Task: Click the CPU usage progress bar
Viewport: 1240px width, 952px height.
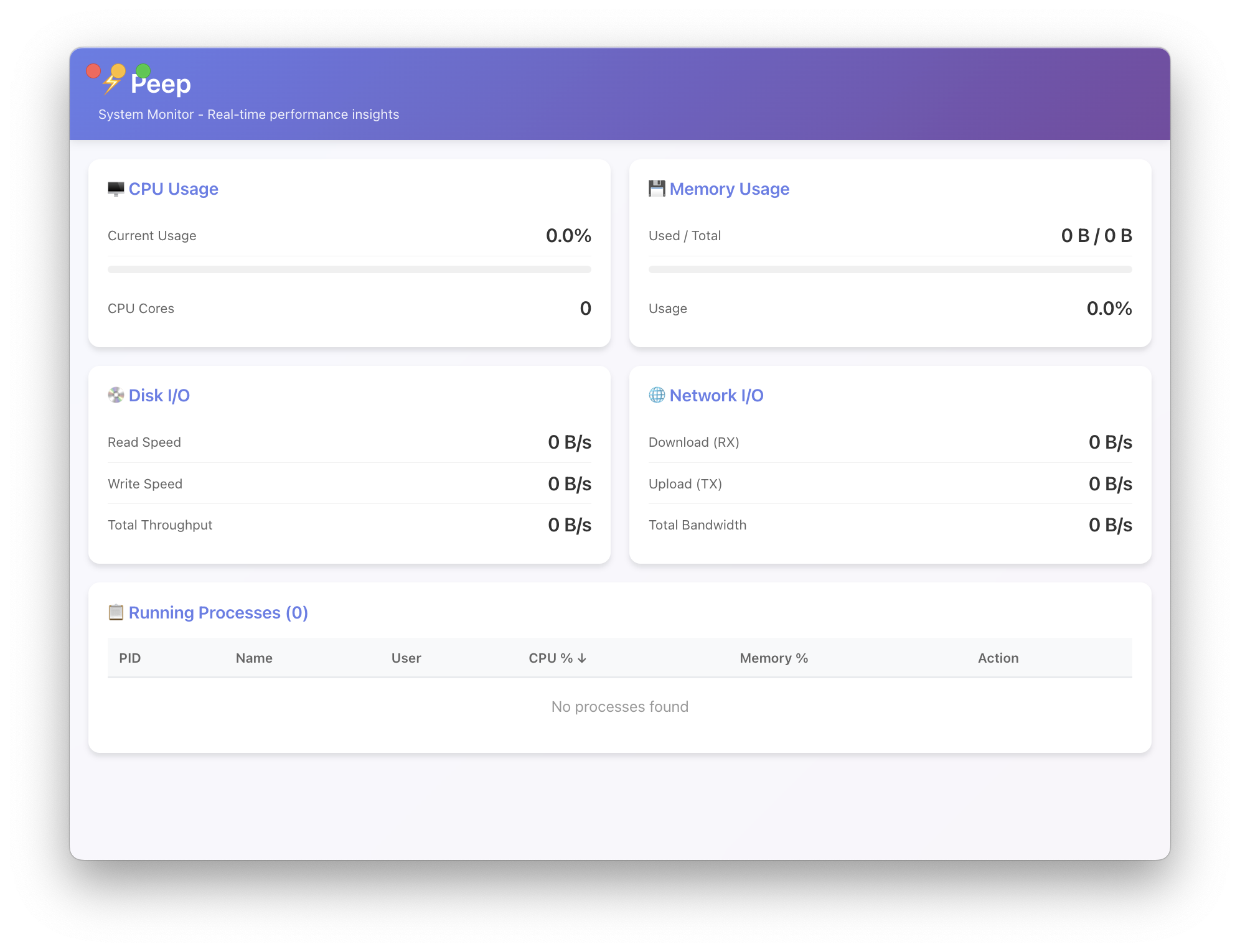Action: (x=349, y=269)
